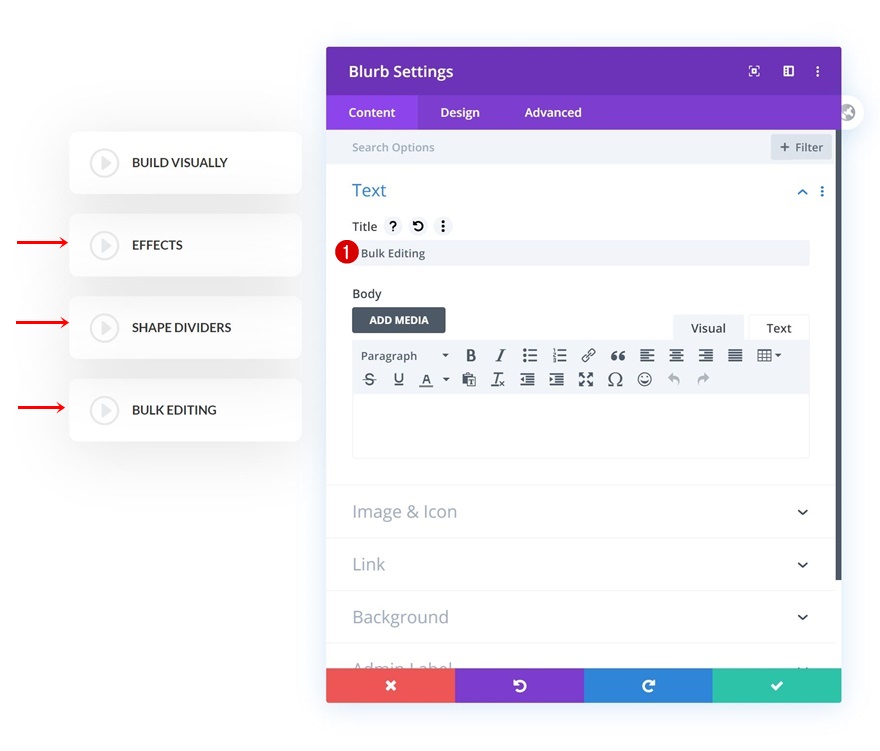Viewport: 880px width, 751px height.
Task: Expand the Image & Icon section
Action: tap(580, 512)
